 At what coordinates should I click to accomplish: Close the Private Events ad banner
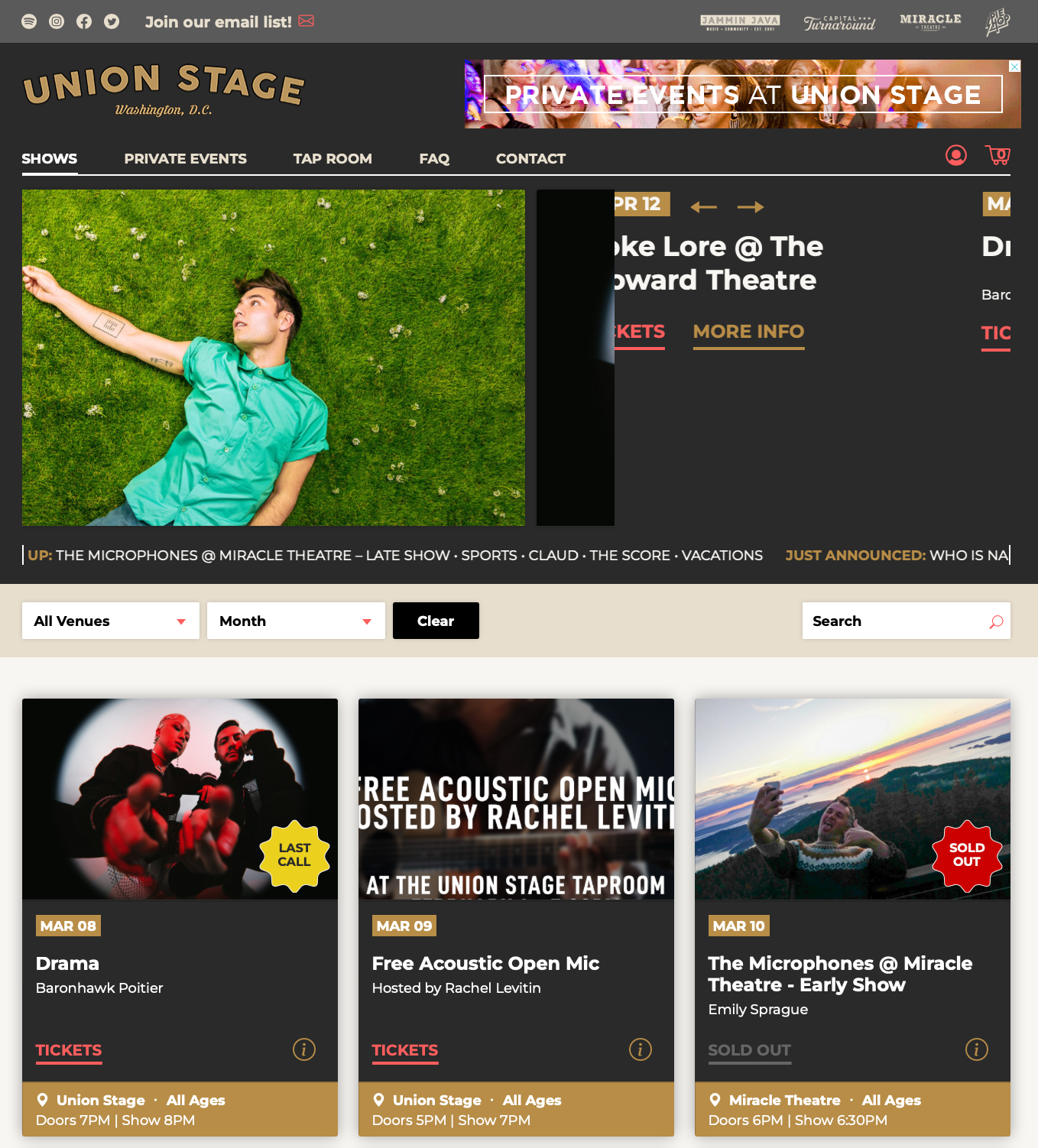pyautogui.click(x=1015, y=66)
